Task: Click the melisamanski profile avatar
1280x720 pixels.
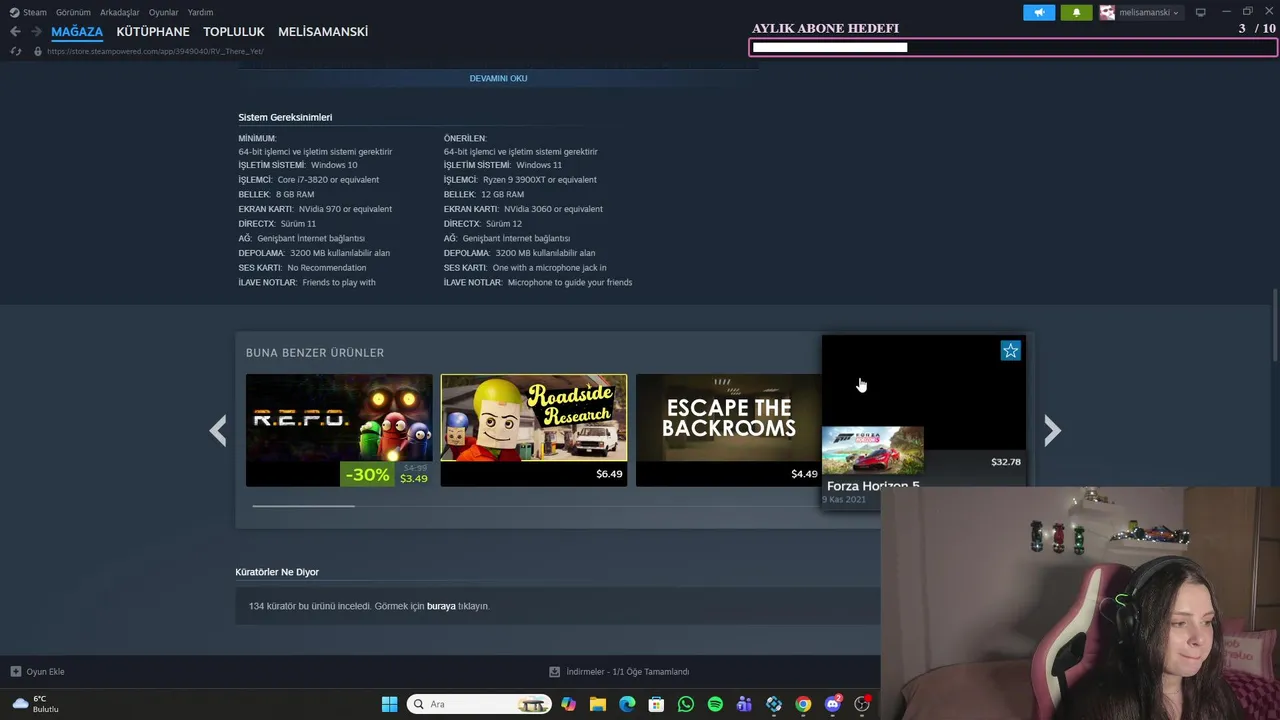Action: (1107, 13)
